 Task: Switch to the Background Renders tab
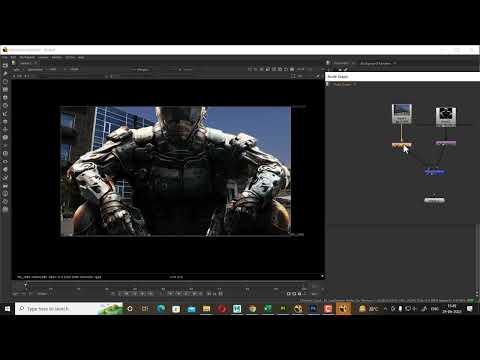point(375,63)
